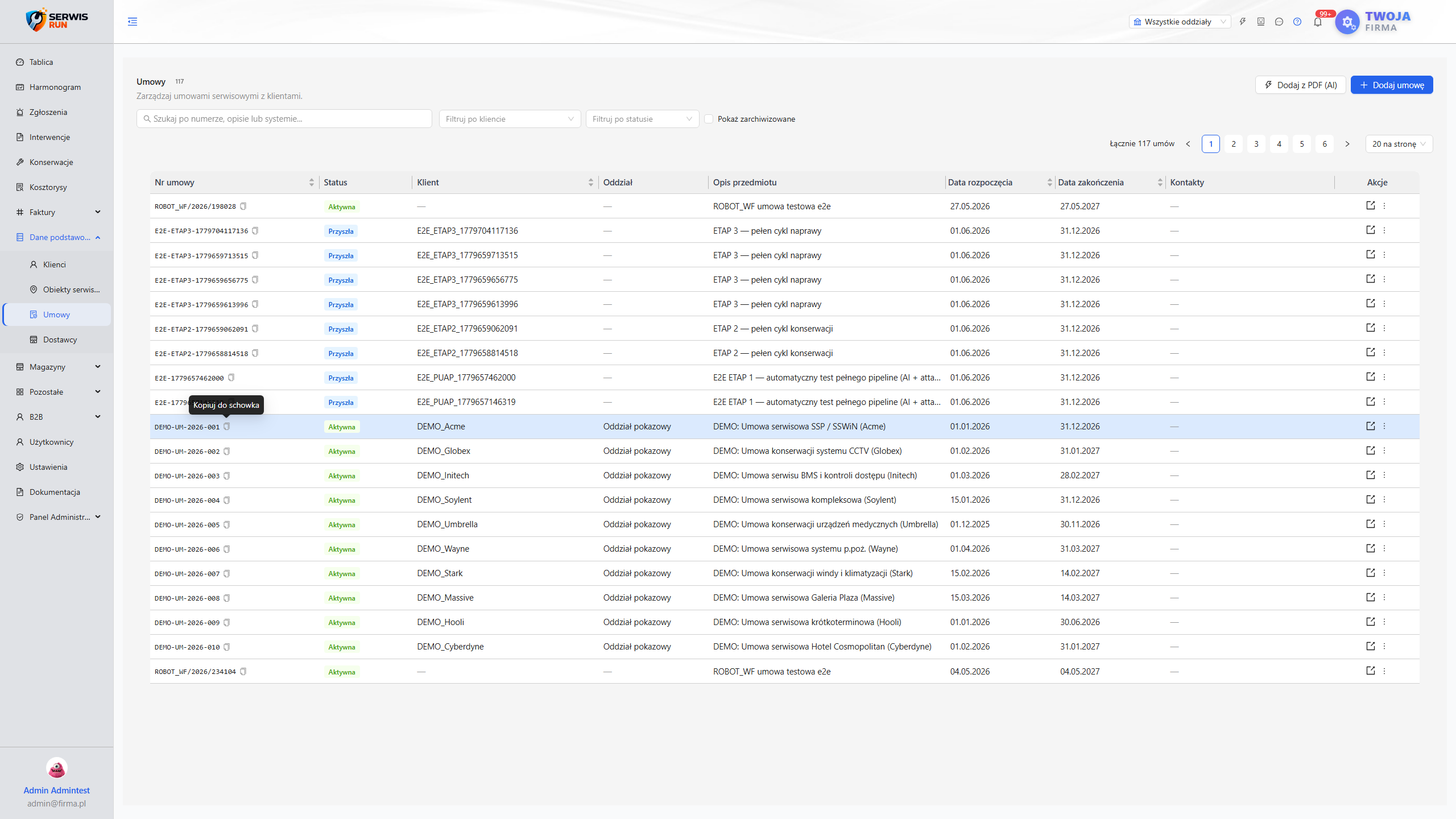Image resolution: width=1456 pixels, height=819 pixels.
Task: Expand Magazyny sidebar section
Action: pos(57,367)
